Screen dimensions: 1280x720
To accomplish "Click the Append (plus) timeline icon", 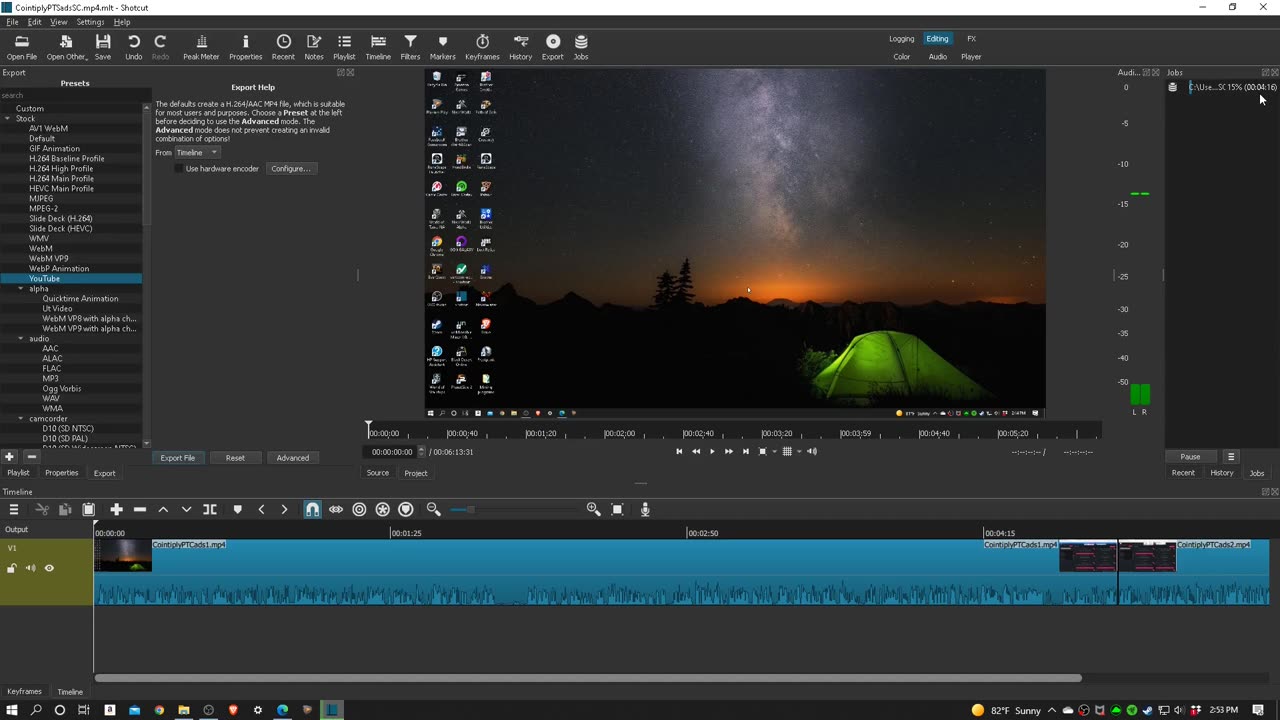I will click(x=116, y=510).
